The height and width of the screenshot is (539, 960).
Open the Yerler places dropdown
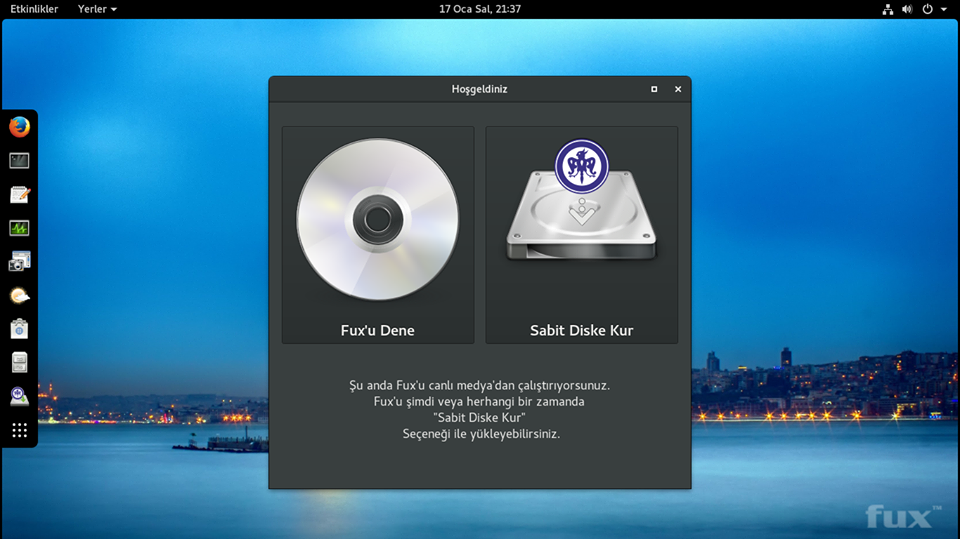97,9
